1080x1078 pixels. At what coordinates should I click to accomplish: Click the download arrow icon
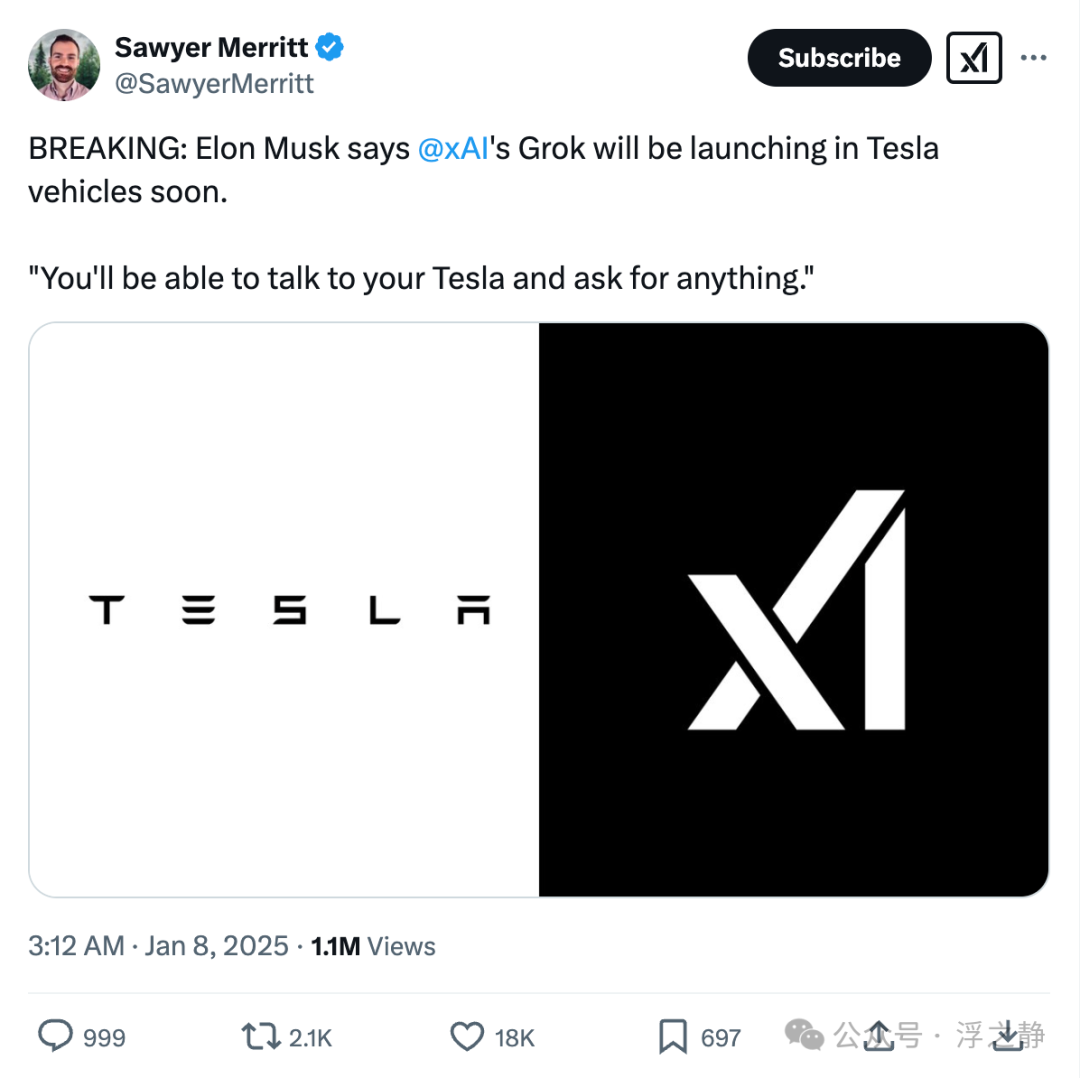[x=1007, y=1035]
